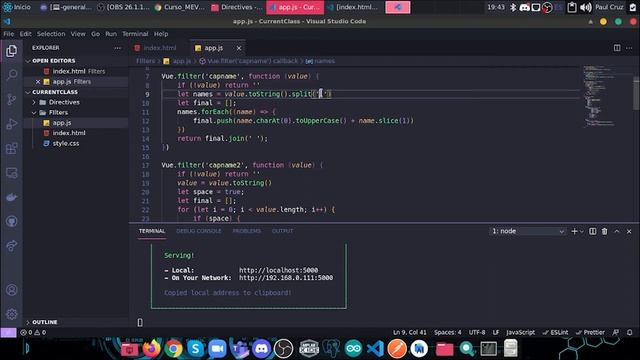Show notifications via bell icon
The height and width of the screenshot is (360, 640).
629,333
